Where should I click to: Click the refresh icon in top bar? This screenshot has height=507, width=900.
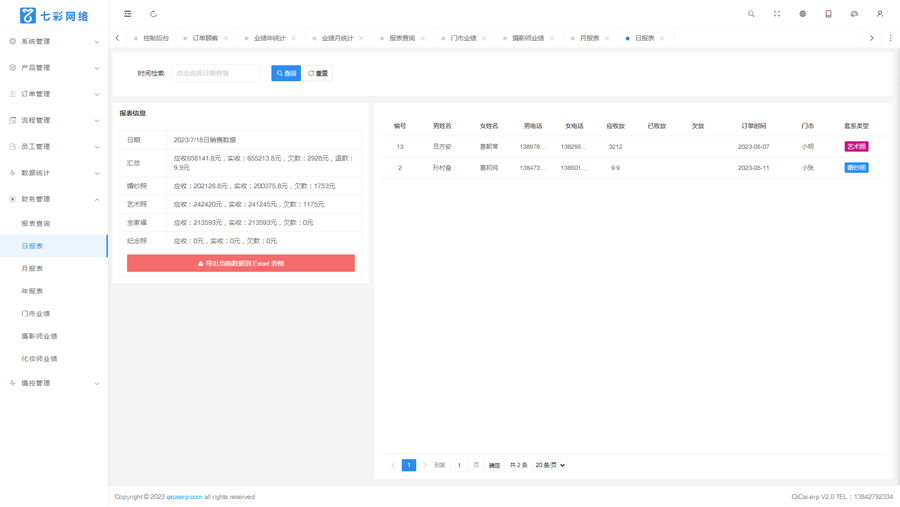point(153,14)
